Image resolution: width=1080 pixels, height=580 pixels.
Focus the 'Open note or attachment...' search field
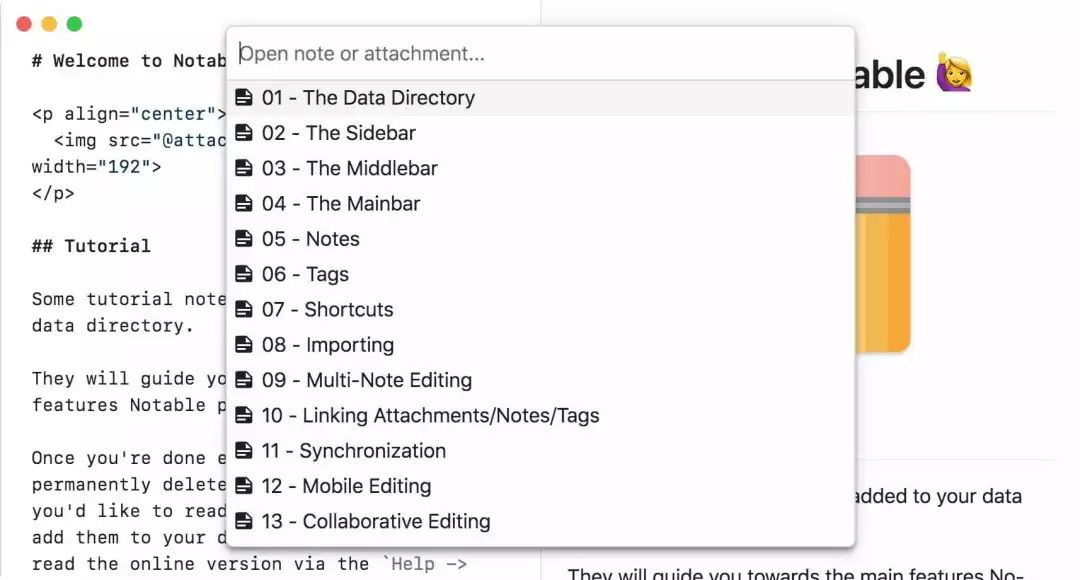click(x=541, y=54)
